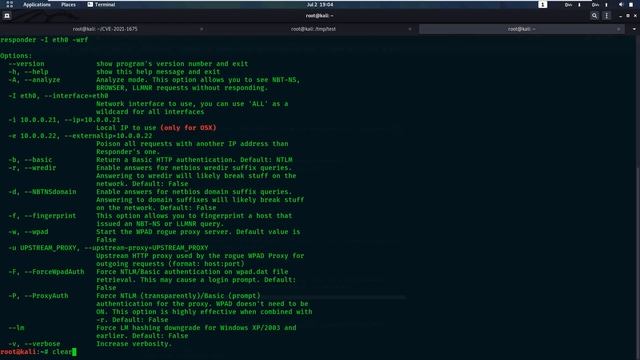Click the 'Options:' heading text
This screenshot has height=360, width=640.
(x=16, y=56)
